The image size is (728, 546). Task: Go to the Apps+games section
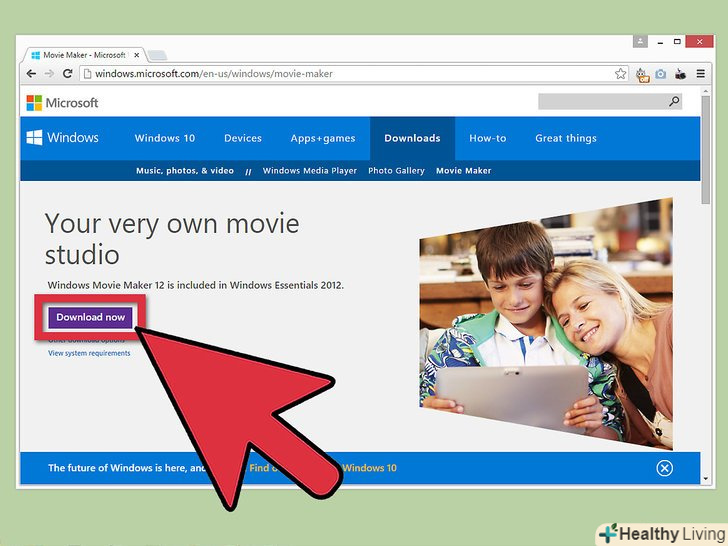click(x=323, y=138)
